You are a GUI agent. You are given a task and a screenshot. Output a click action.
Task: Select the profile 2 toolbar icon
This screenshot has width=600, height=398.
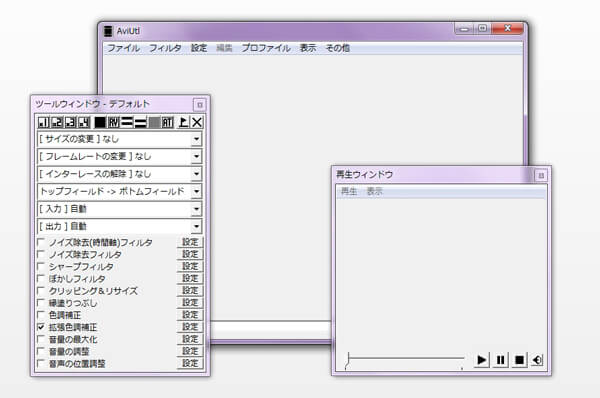[57, 122]
